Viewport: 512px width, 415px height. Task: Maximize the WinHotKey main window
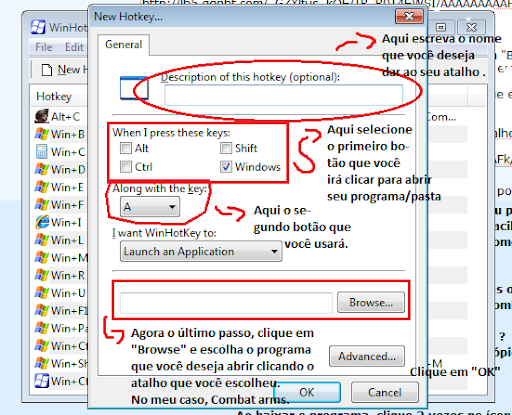tap(441, 27)
